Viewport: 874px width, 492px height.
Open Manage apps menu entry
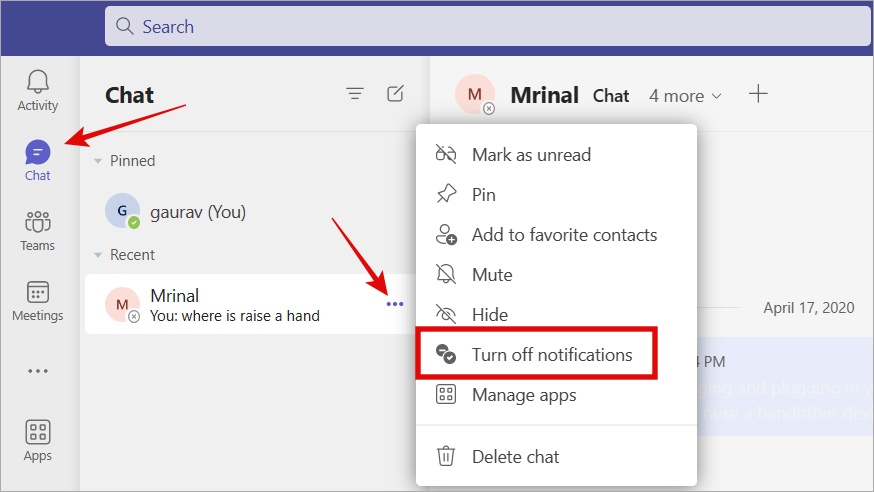tap(556, 394)
